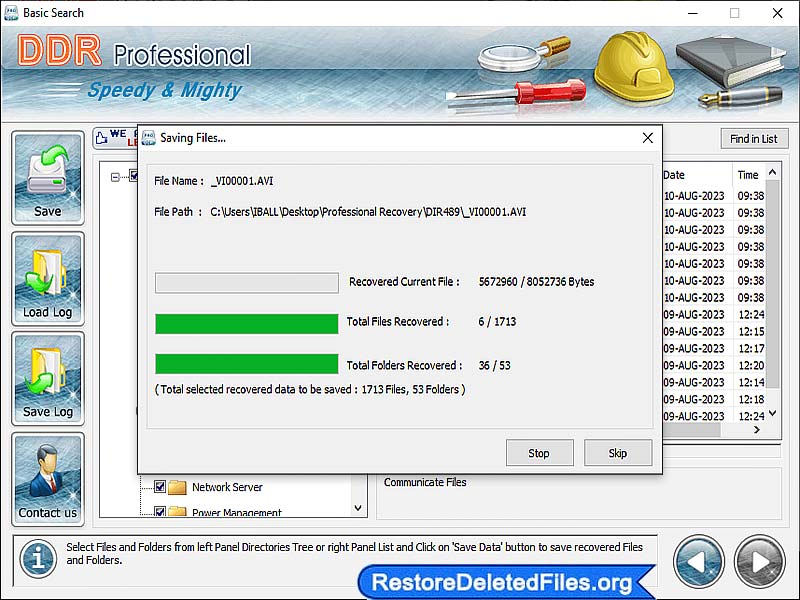Click the Save Log sidebar icon
The image size is (800, 600).
47,377
